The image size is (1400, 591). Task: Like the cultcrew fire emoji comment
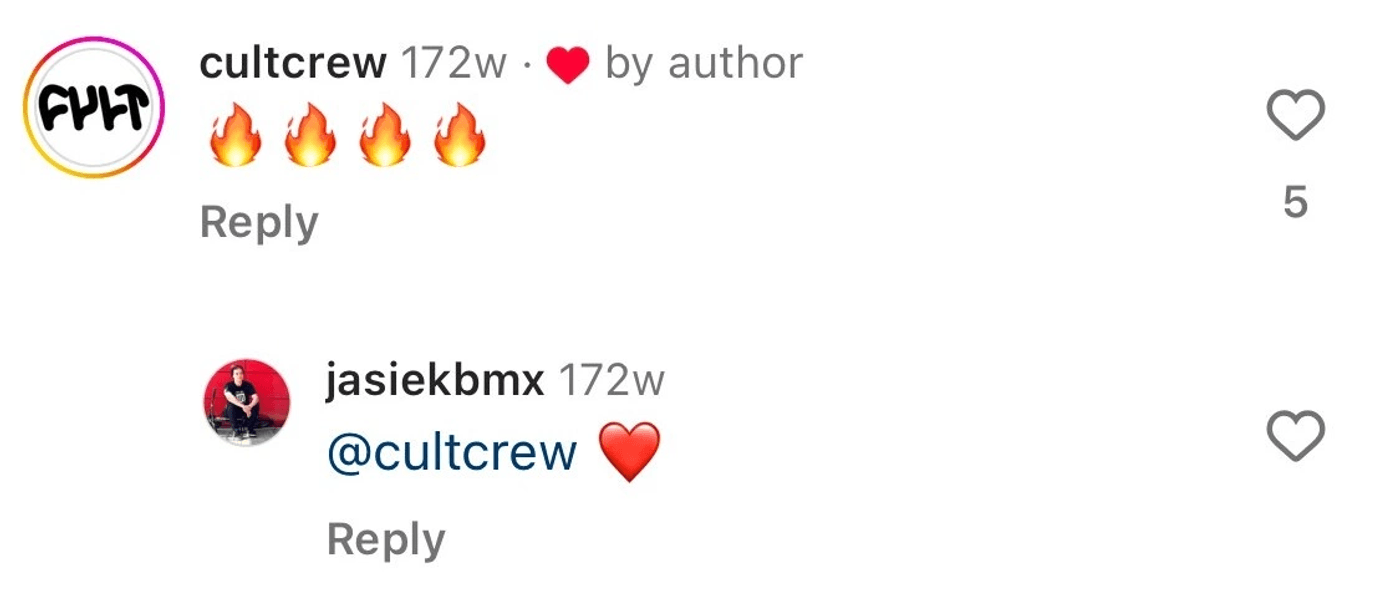tap(1295, 115)
